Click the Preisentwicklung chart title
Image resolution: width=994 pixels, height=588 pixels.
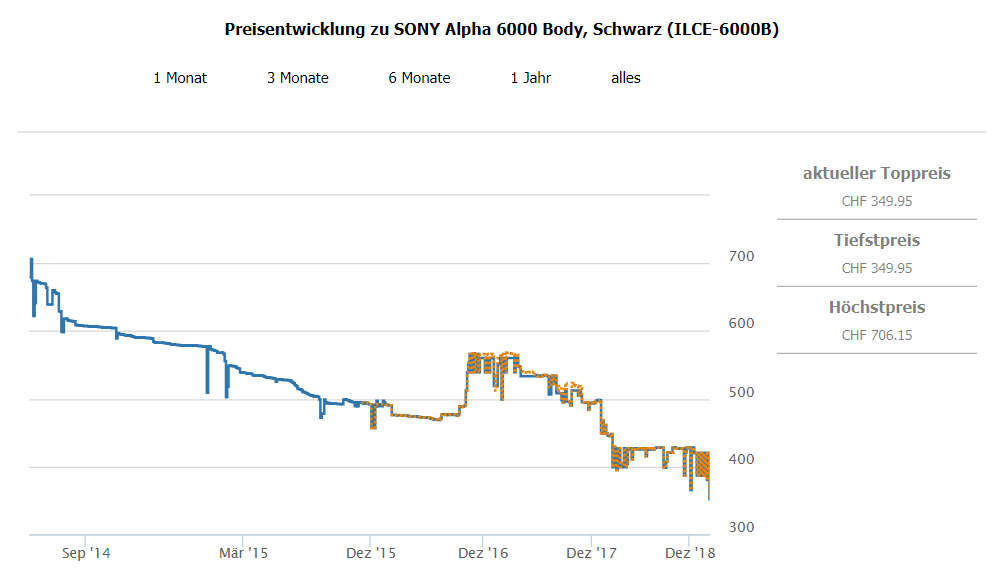(502, 29)
